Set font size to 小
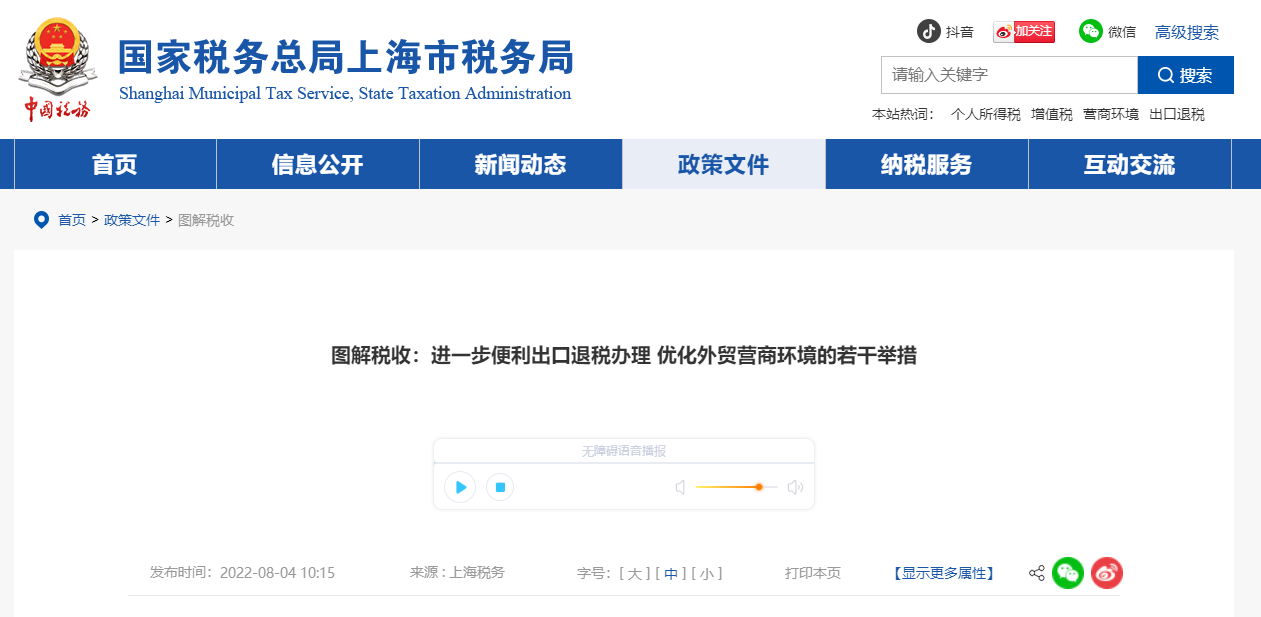Image resolution: width=1261 pixels, height=617 pixels. point(707,573)
